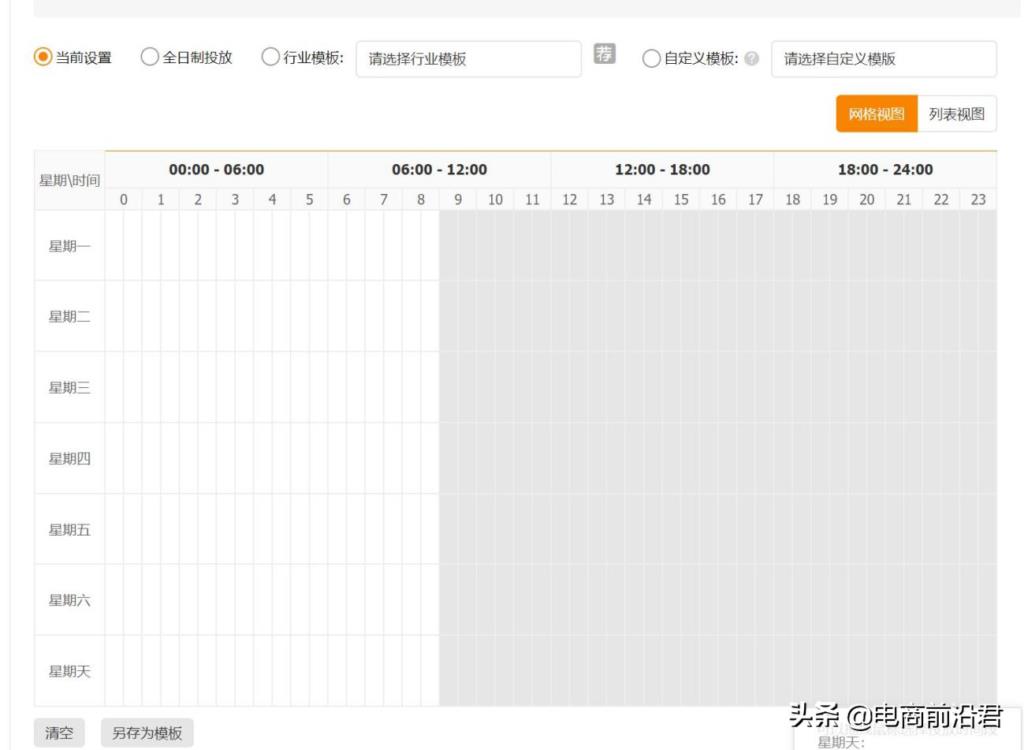The image size is (1024, 750).
Task: Choose the 自定义模板 radio option
Action: point(651,58)
